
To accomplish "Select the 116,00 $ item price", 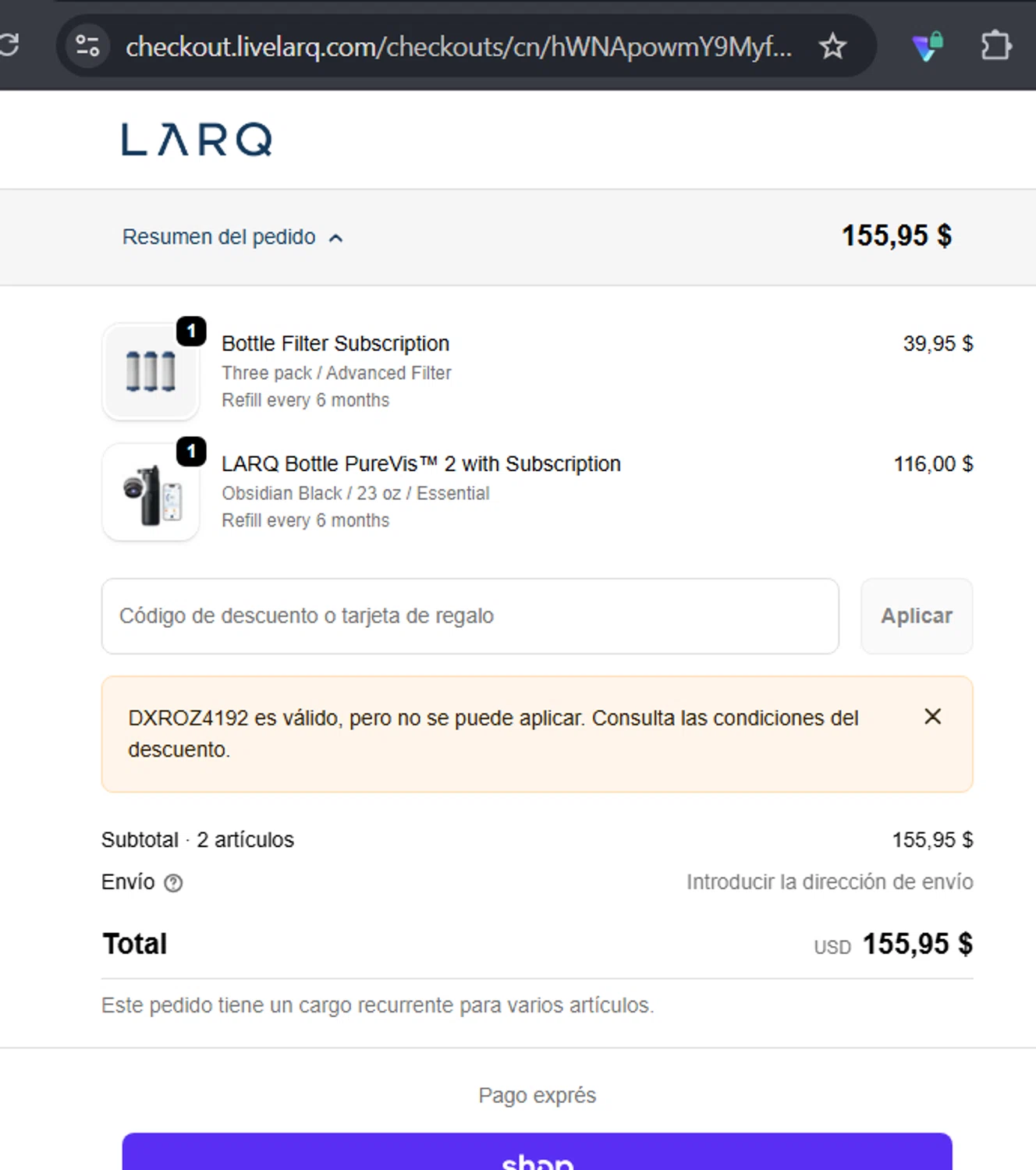I will [x=933, y=464].
